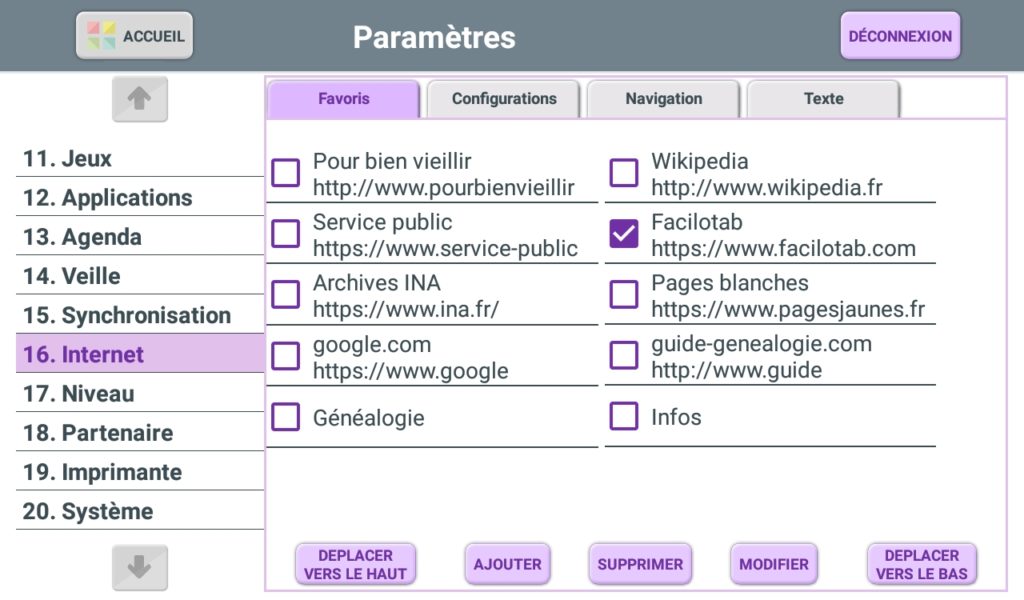Uncheck the Facilotab favorite checkbox

pyautogui.click(x=624, y=234)
